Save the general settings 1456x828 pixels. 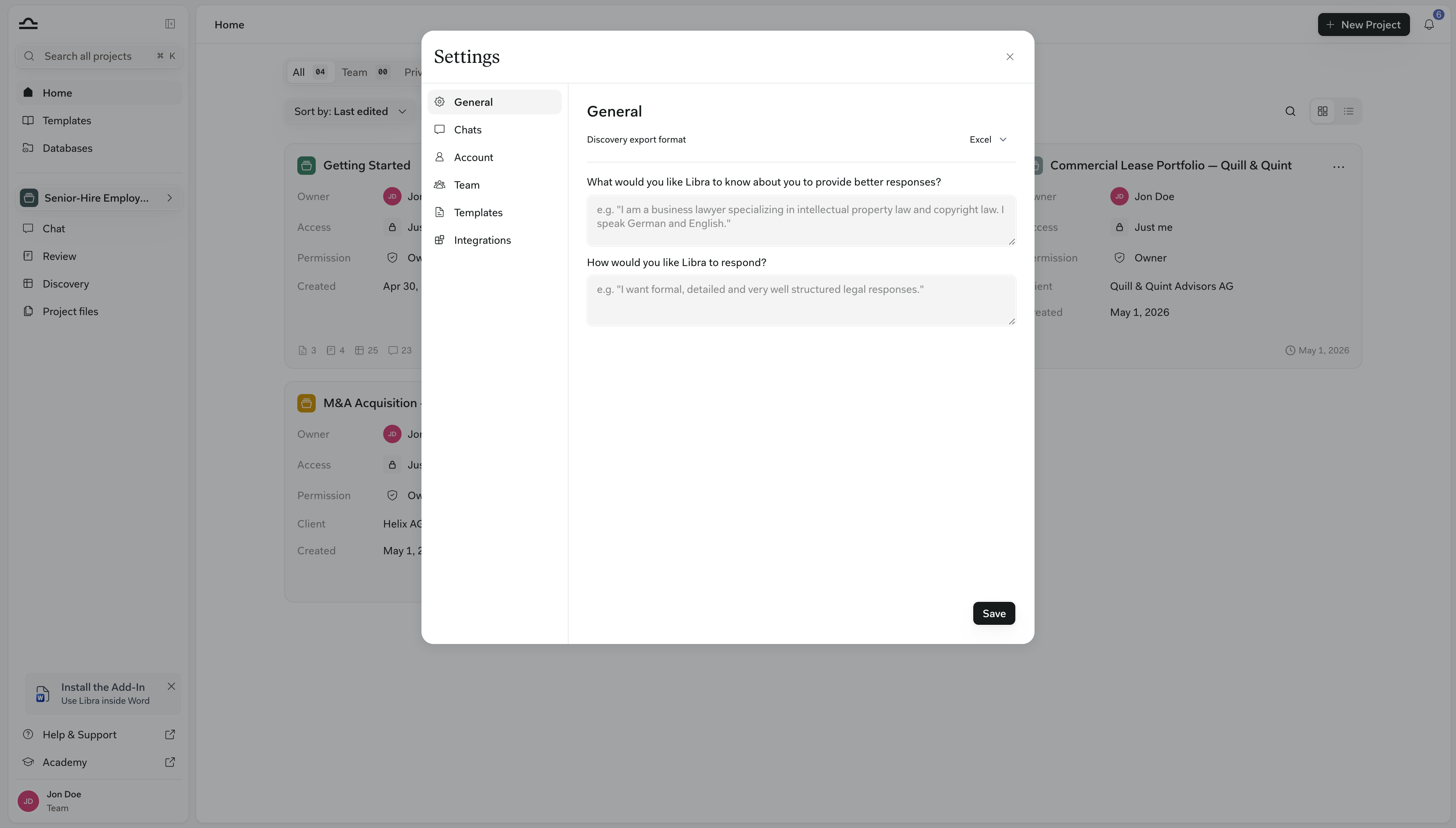[994, 613]
